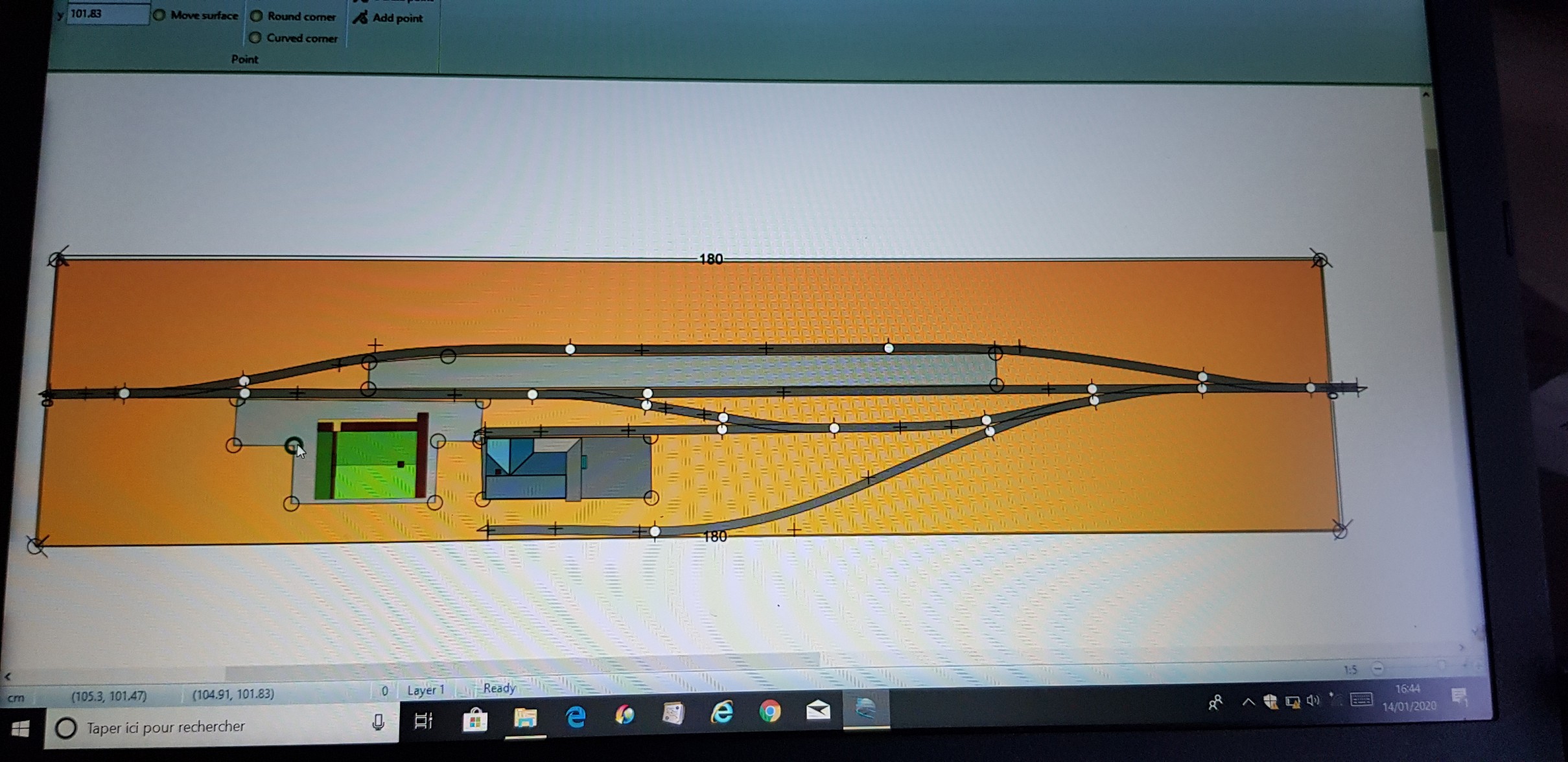Click the Layer 1 status bar entry
The width and height of the screenshot is (1568, 762).
(x=426, y=690)
